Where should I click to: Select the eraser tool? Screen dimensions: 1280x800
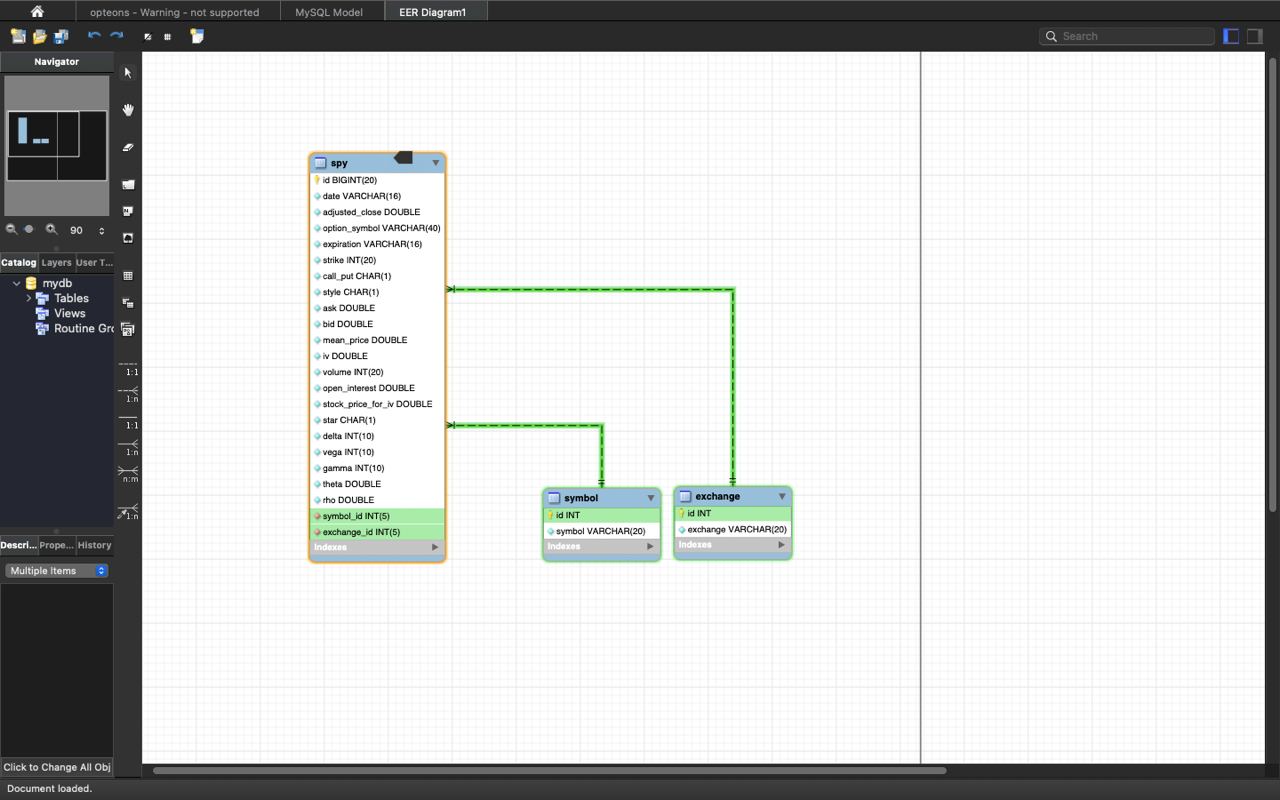[128, 147]
